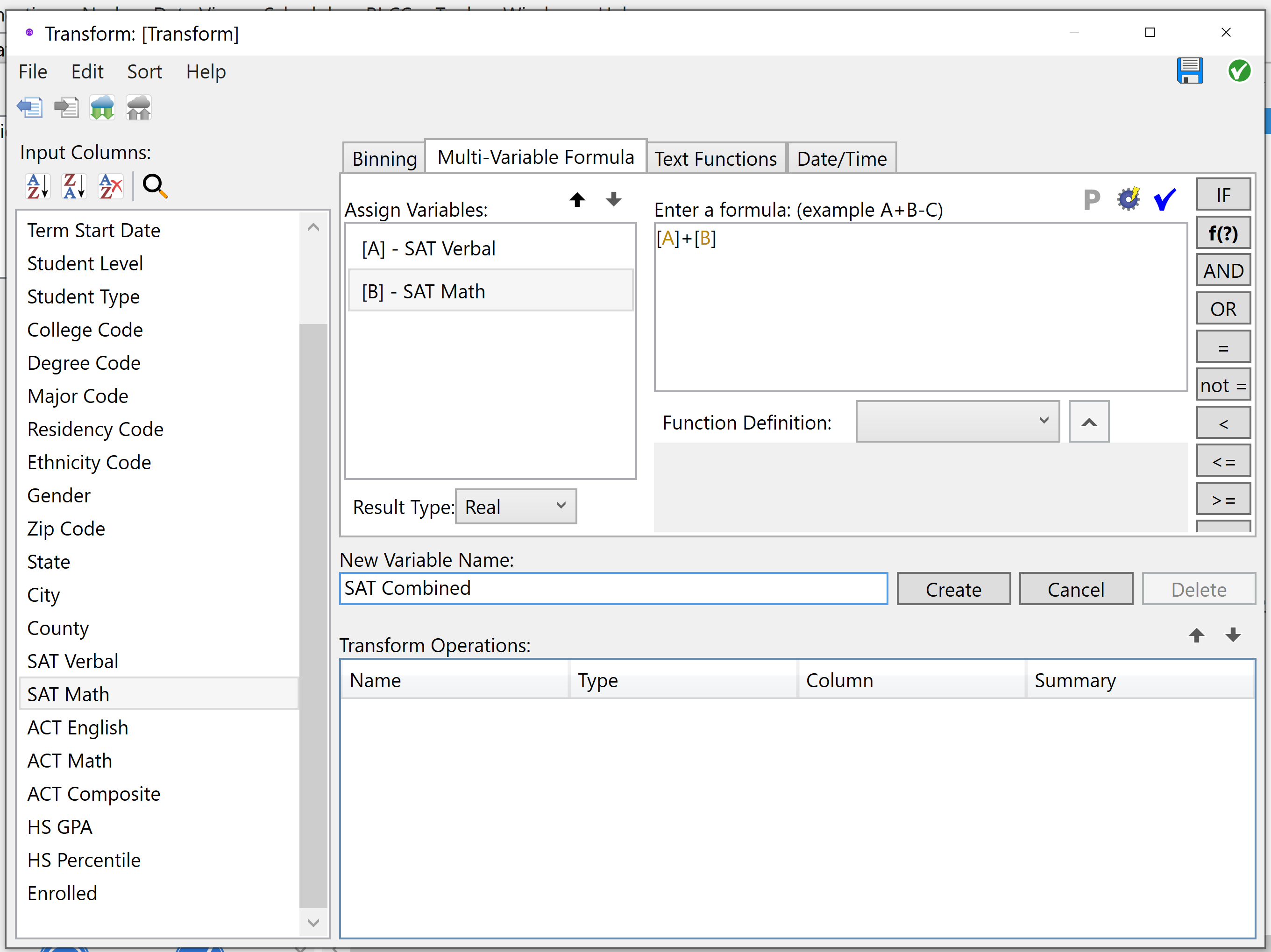The height and width of the screenshot is (952, 1271).
Task: Click the Cancel button
Action: [1076, 589]
